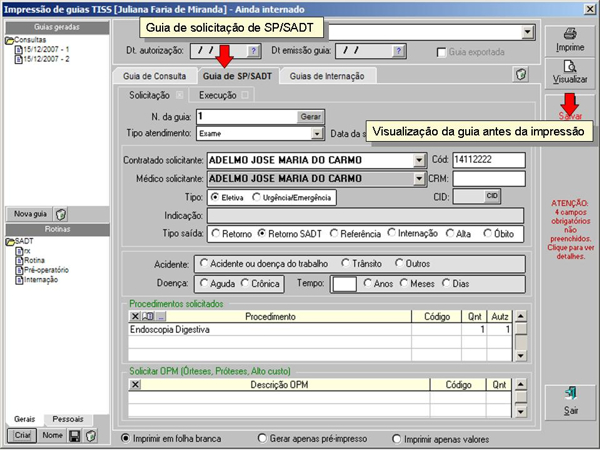The height and width of the screenshot is (450, 600).
Task: Click the trash icon right of guide tabs
Action: coord(521,75)
